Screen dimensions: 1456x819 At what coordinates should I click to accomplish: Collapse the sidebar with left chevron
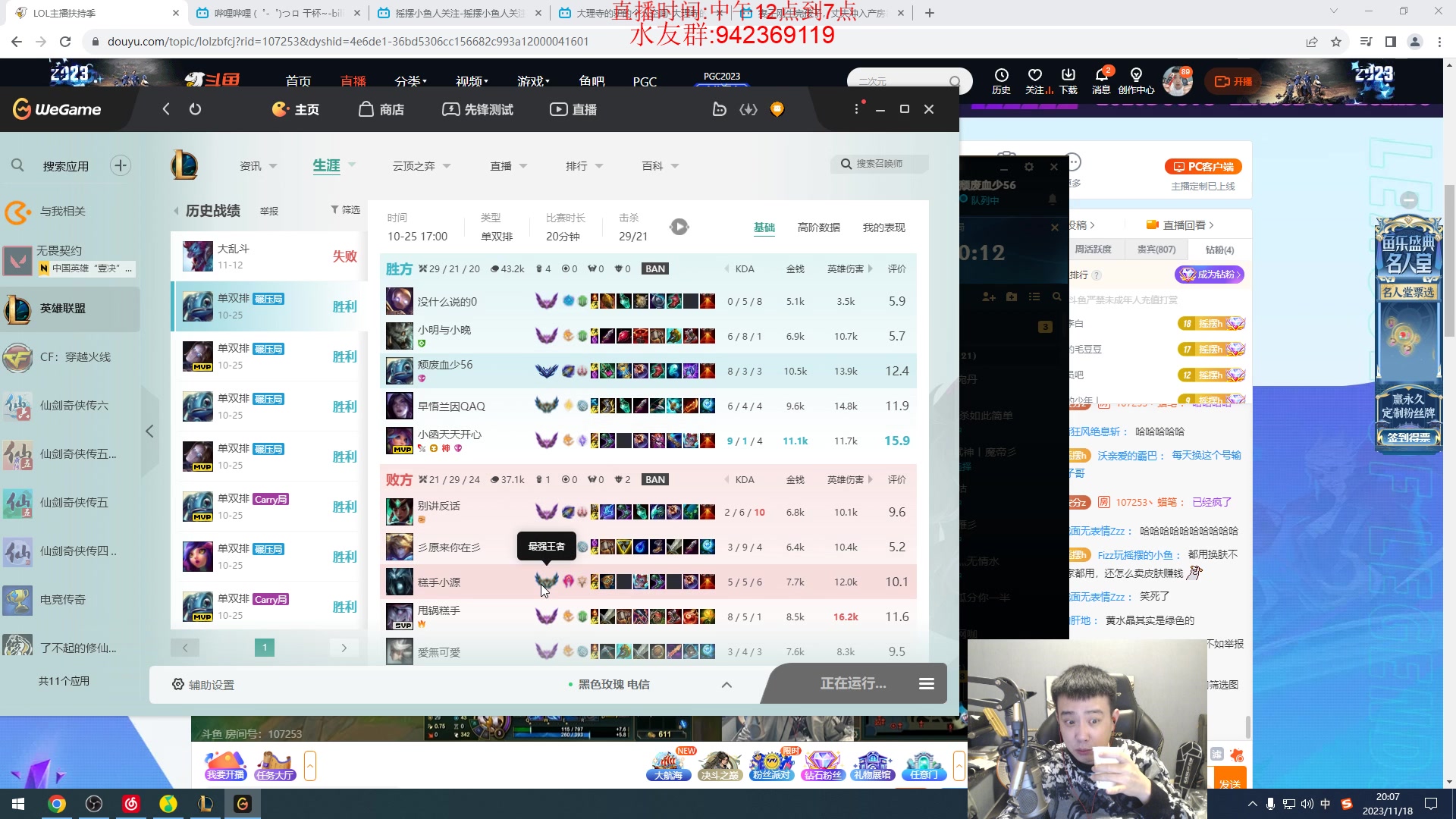click(149, 431)
